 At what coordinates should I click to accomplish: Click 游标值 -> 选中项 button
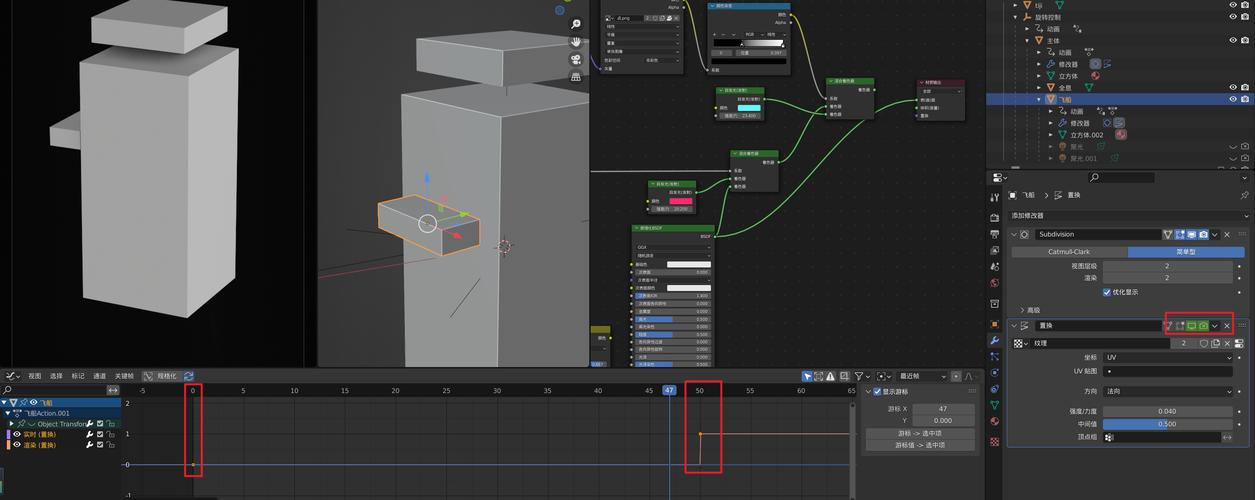[920, 445]
